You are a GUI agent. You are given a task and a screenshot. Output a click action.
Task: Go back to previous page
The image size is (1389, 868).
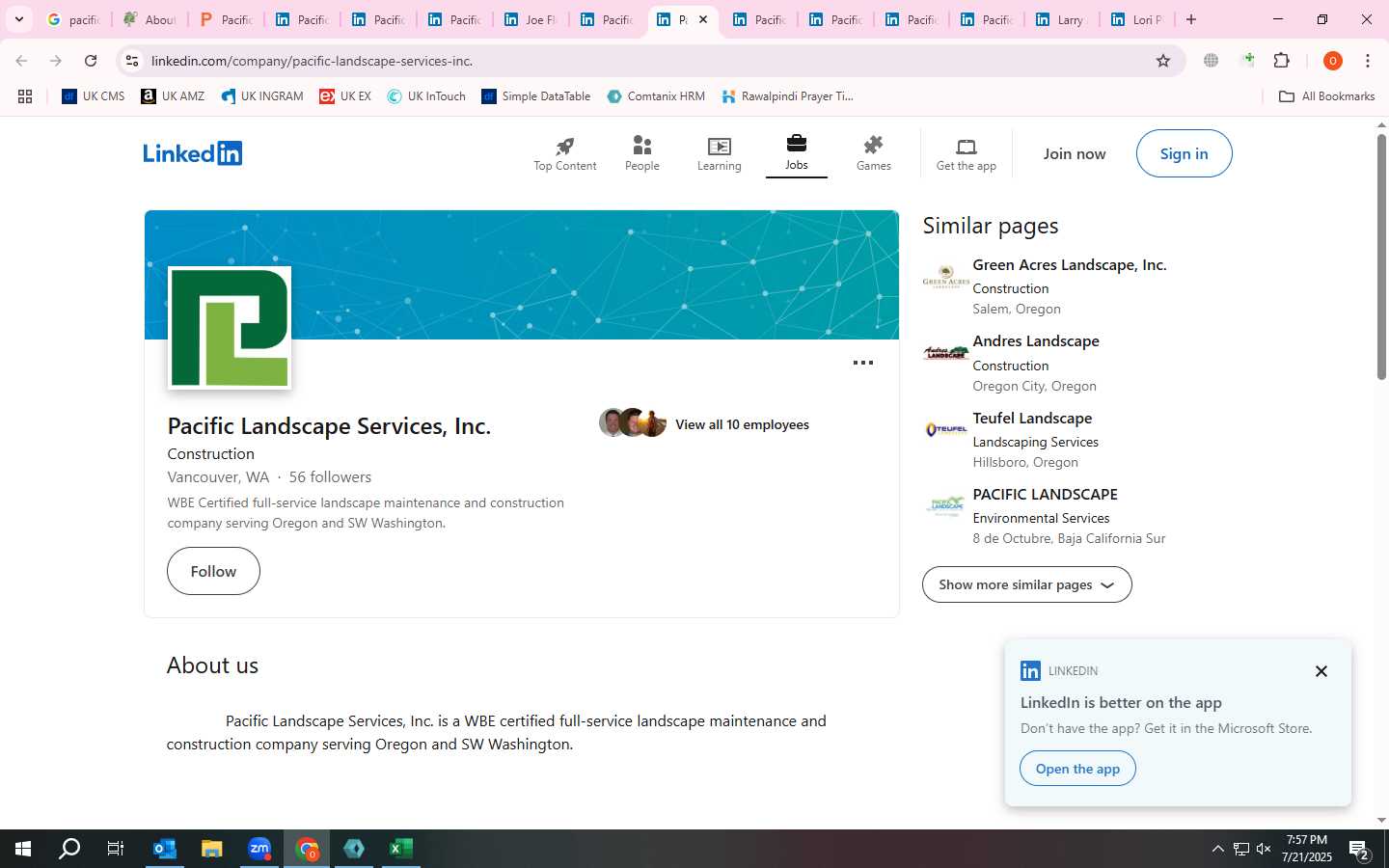[x=21, y=61]
